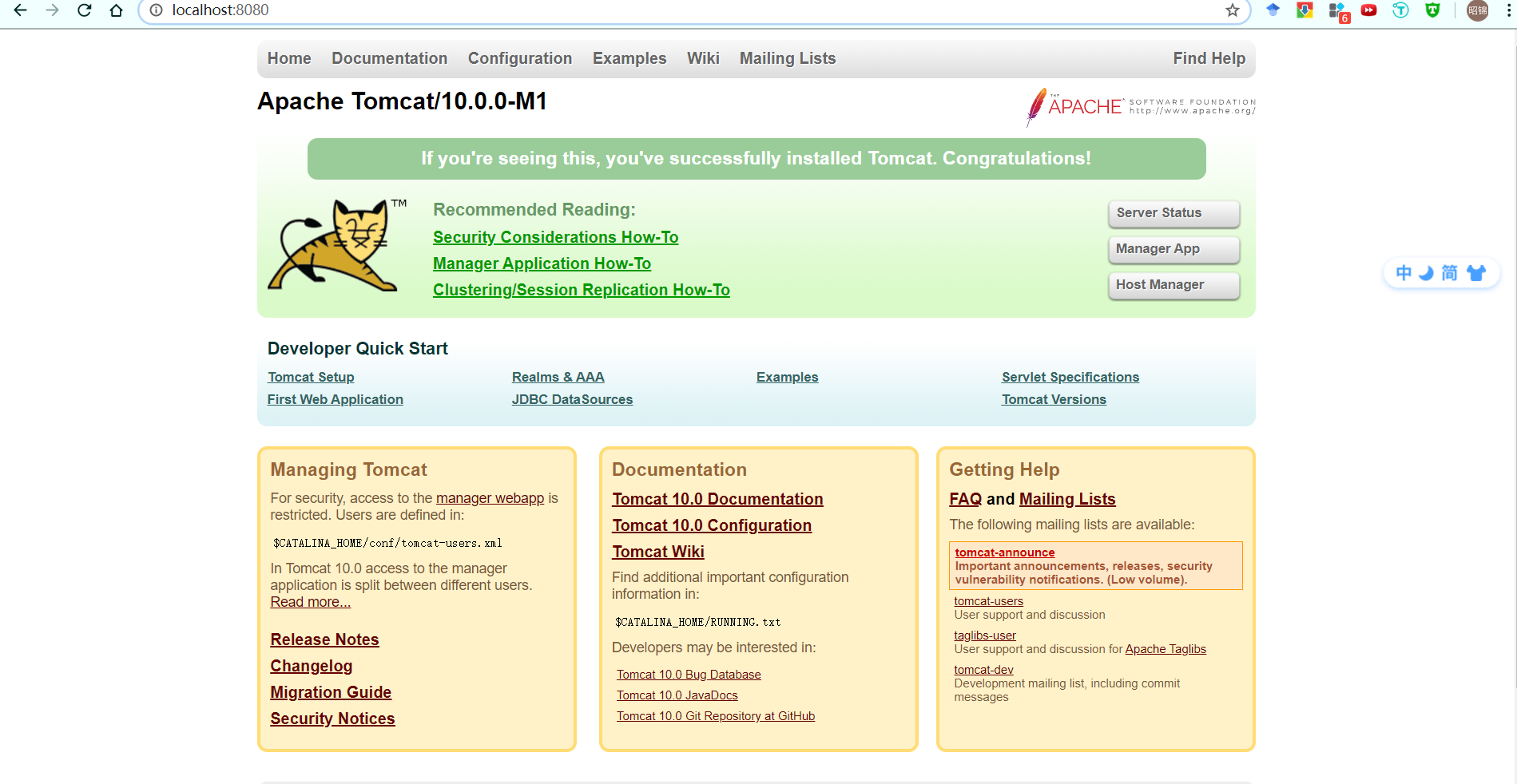The height and width of the screenshot is (784, 1517).
Task: Open the brown profile avatar
Action: click(1478, 10)
